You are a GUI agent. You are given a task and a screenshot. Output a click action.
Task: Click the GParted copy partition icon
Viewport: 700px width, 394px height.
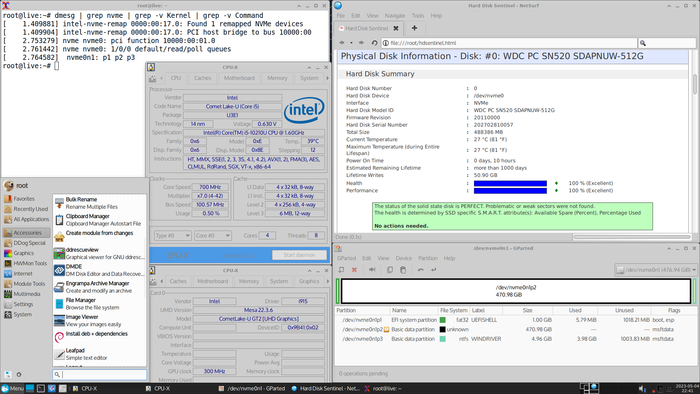(390, 270)
